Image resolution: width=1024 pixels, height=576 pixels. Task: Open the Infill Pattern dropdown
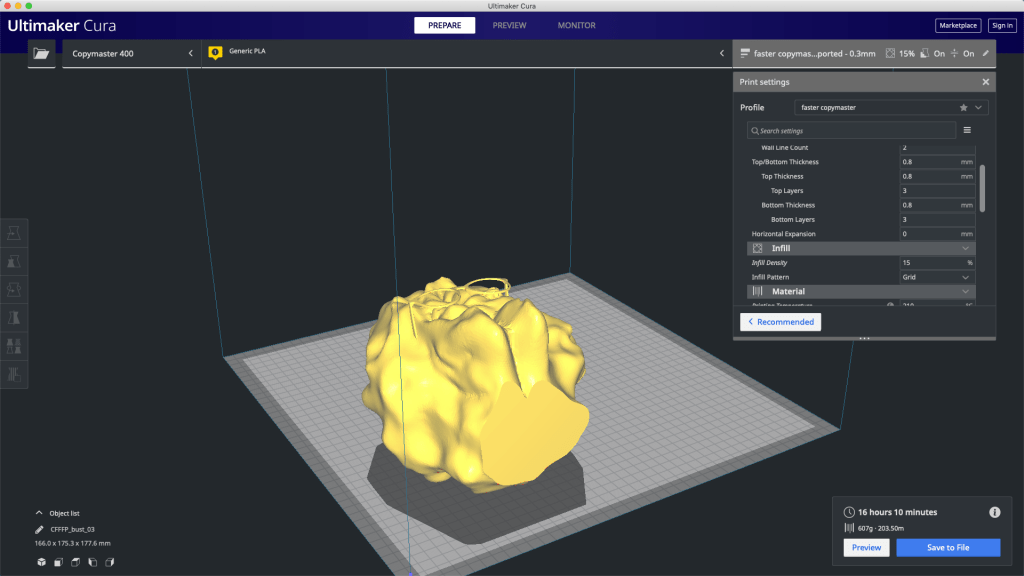[936, 277]
